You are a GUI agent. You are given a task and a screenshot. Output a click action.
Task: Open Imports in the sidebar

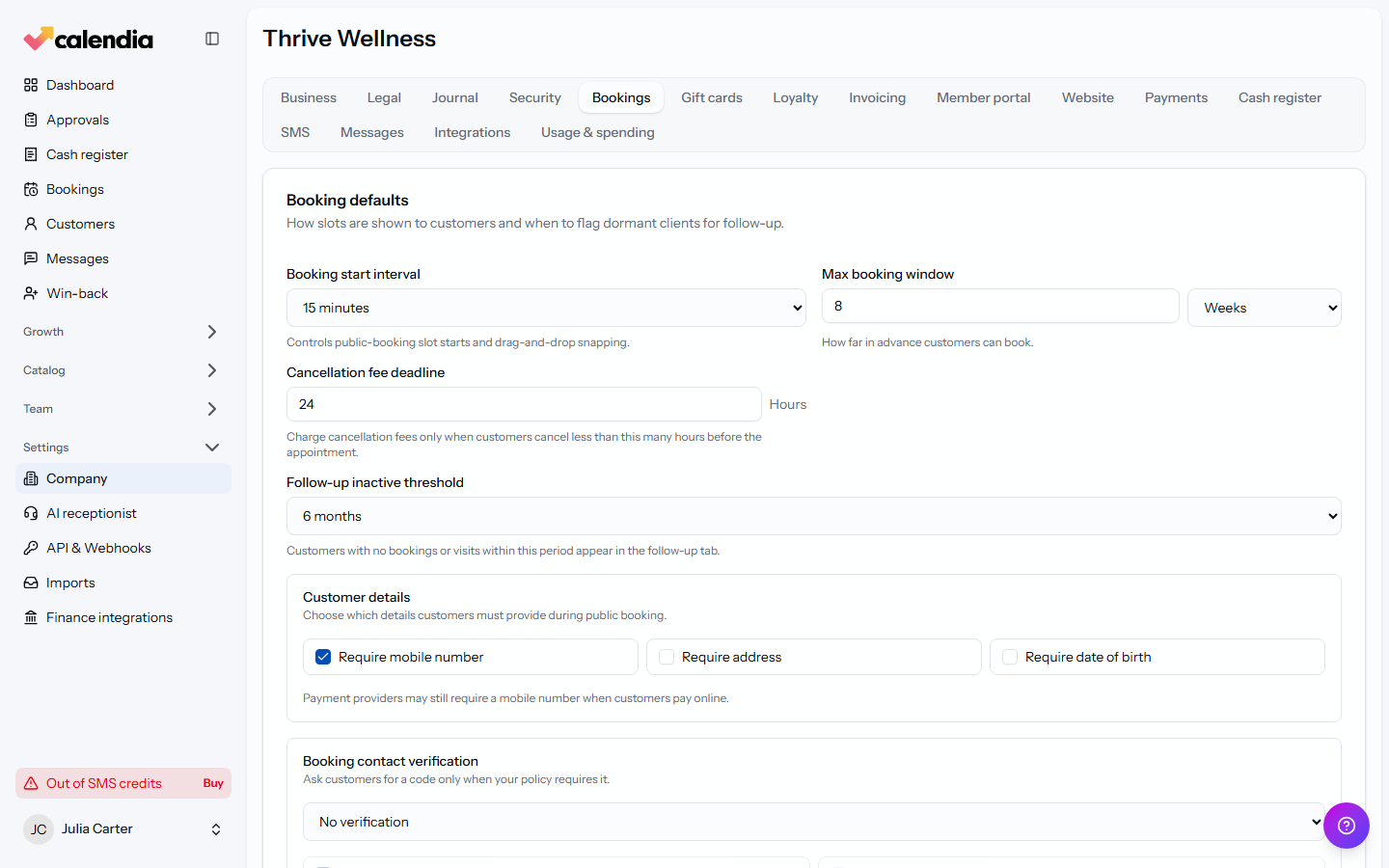coord(123,583)
